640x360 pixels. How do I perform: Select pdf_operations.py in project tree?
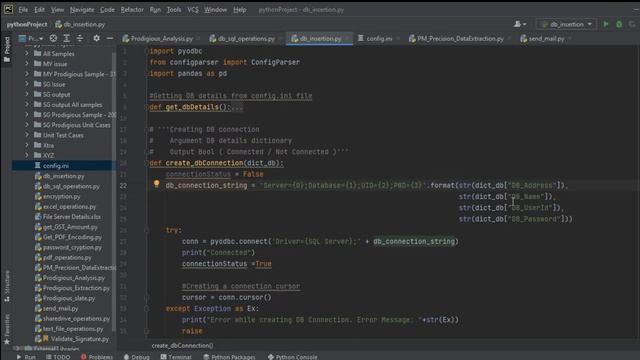pos(67,258)
